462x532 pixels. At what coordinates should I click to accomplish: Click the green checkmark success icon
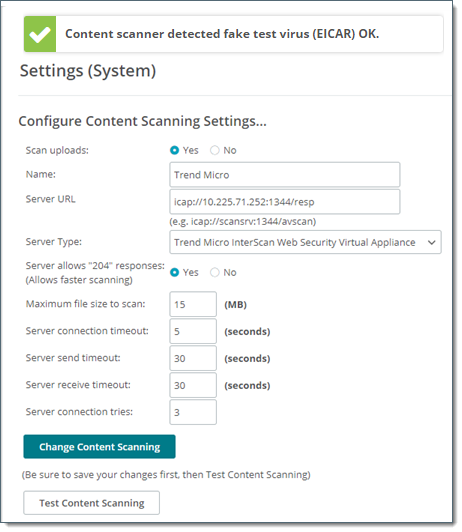coord(40,34)
